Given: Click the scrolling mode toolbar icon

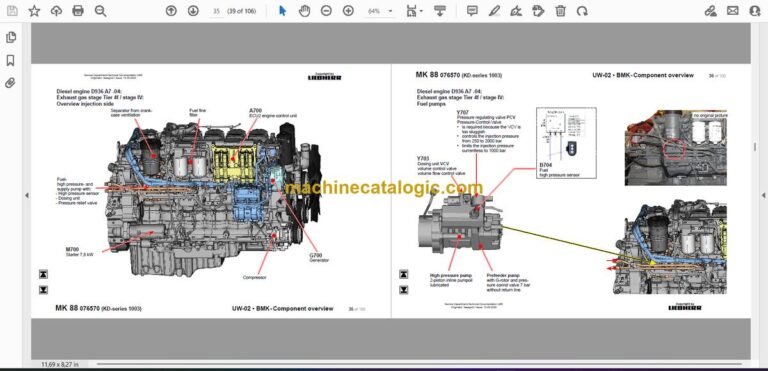Looking at the screenshot, I should click(440, 11).
